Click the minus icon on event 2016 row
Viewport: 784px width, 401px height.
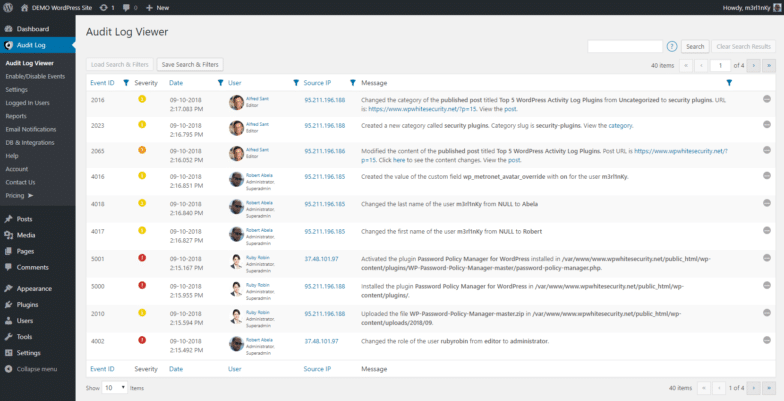(x=766, y=99)
